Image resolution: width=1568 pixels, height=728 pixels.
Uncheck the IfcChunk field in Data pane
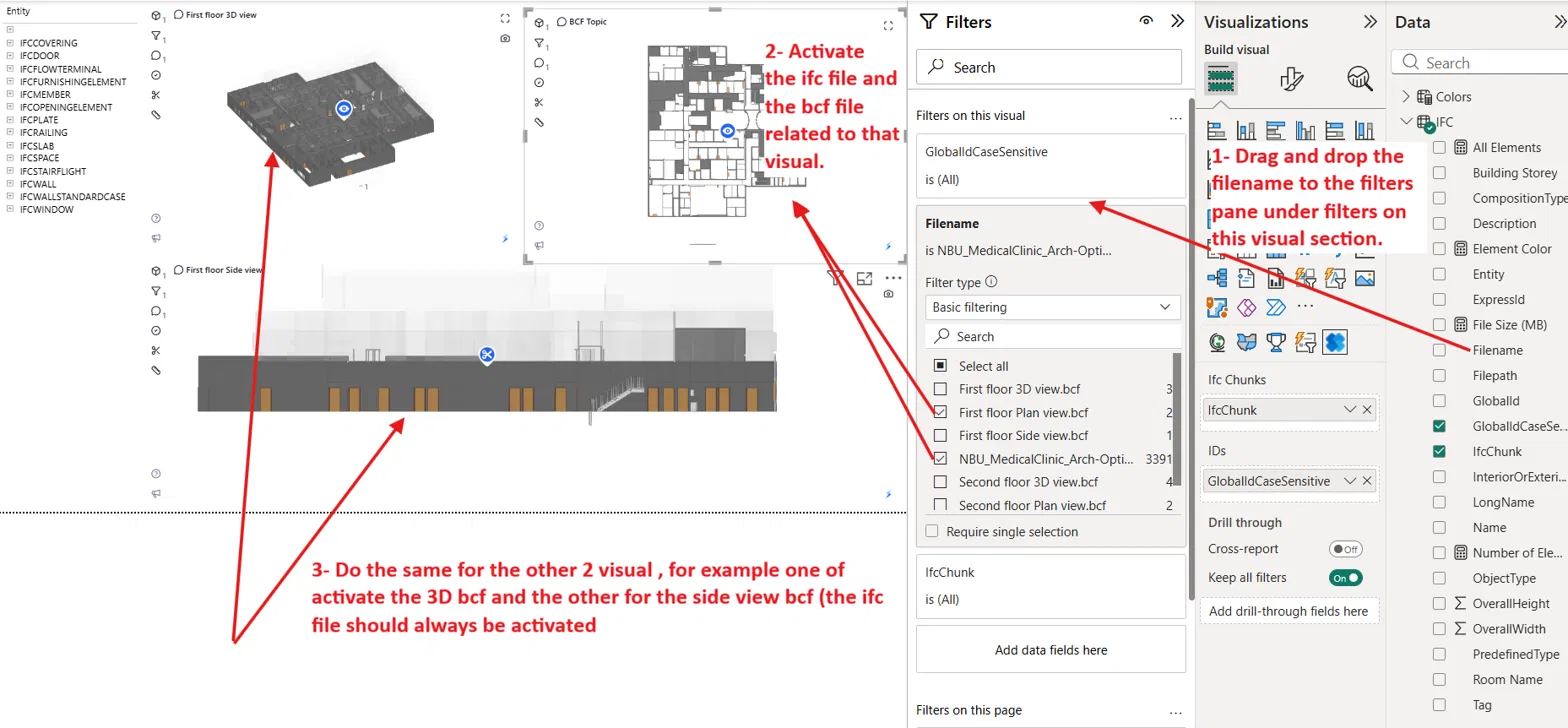[1439, 451]
